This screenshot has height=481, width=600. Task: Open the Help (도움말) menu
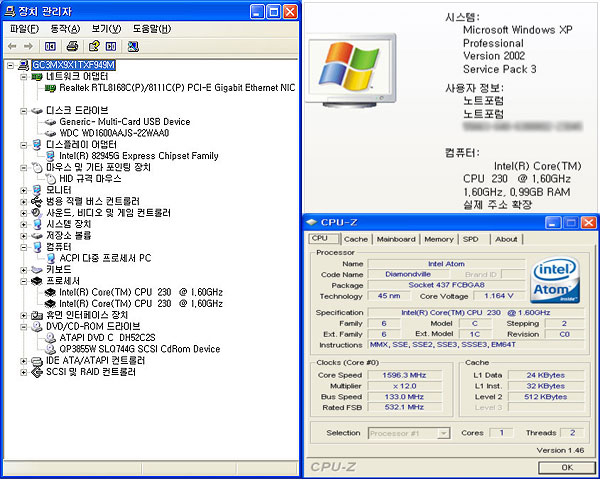point(152,29)
